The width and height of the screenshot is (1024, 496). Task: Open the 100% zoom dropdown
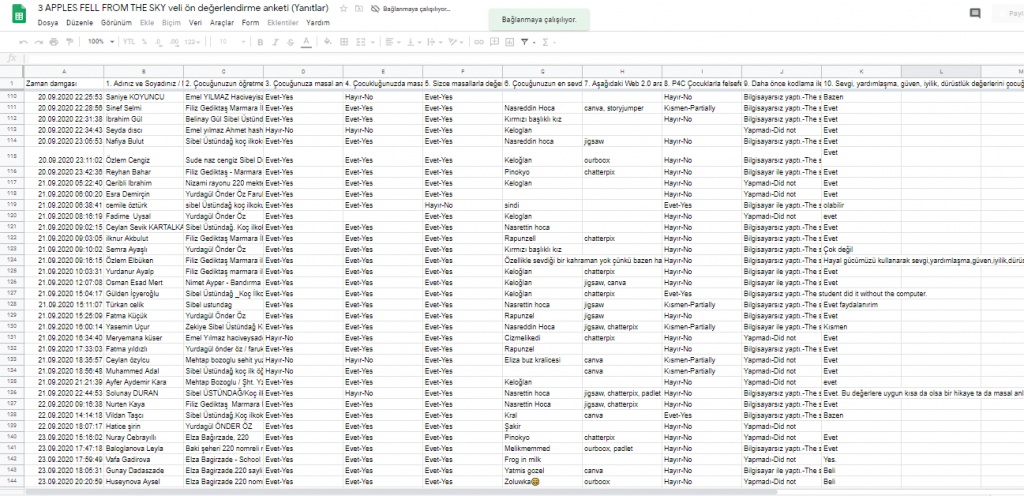[100, 41]
